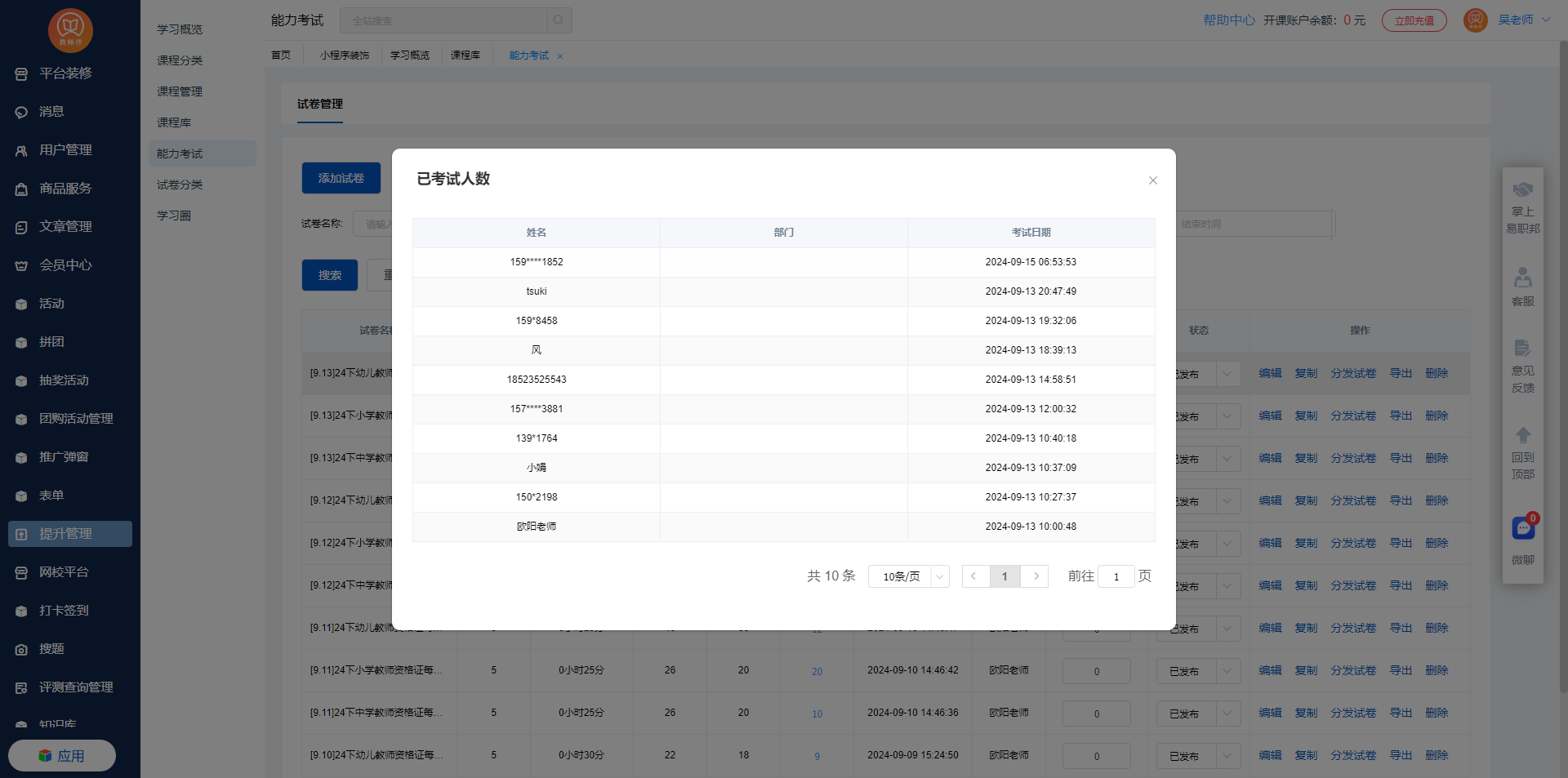Select 试卷分类 in the submenu

coord(180,184)
